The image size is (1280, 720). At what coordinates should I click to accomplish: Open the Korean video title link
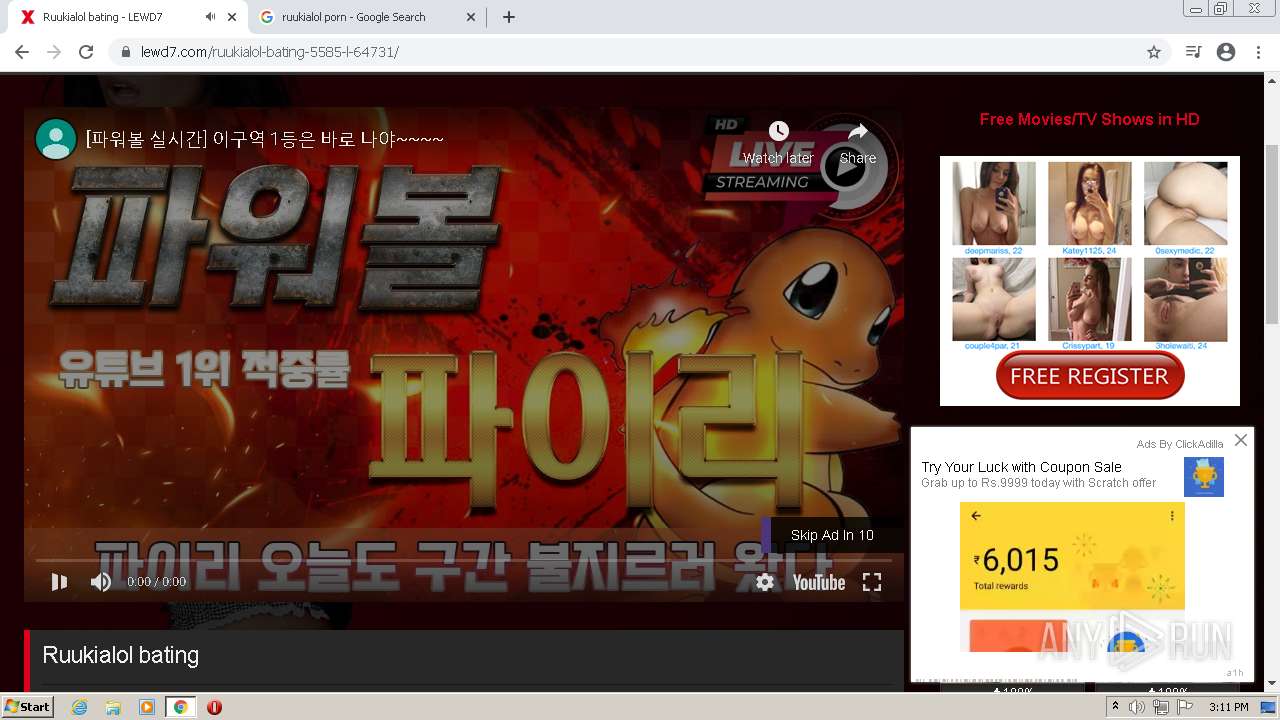coord(265,139)
